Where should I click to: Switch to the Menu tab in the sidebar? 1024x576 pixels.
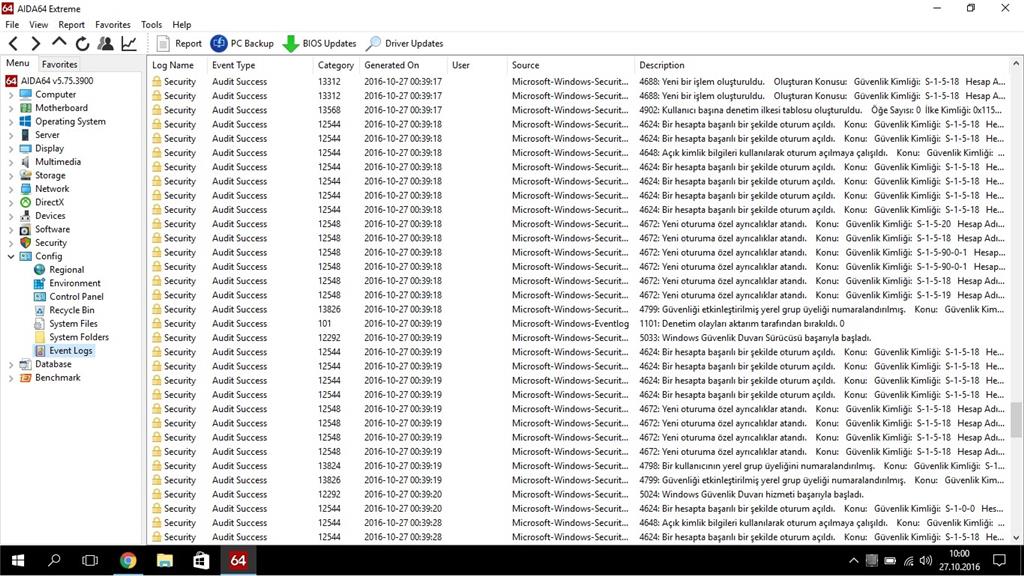coord(18,63)
